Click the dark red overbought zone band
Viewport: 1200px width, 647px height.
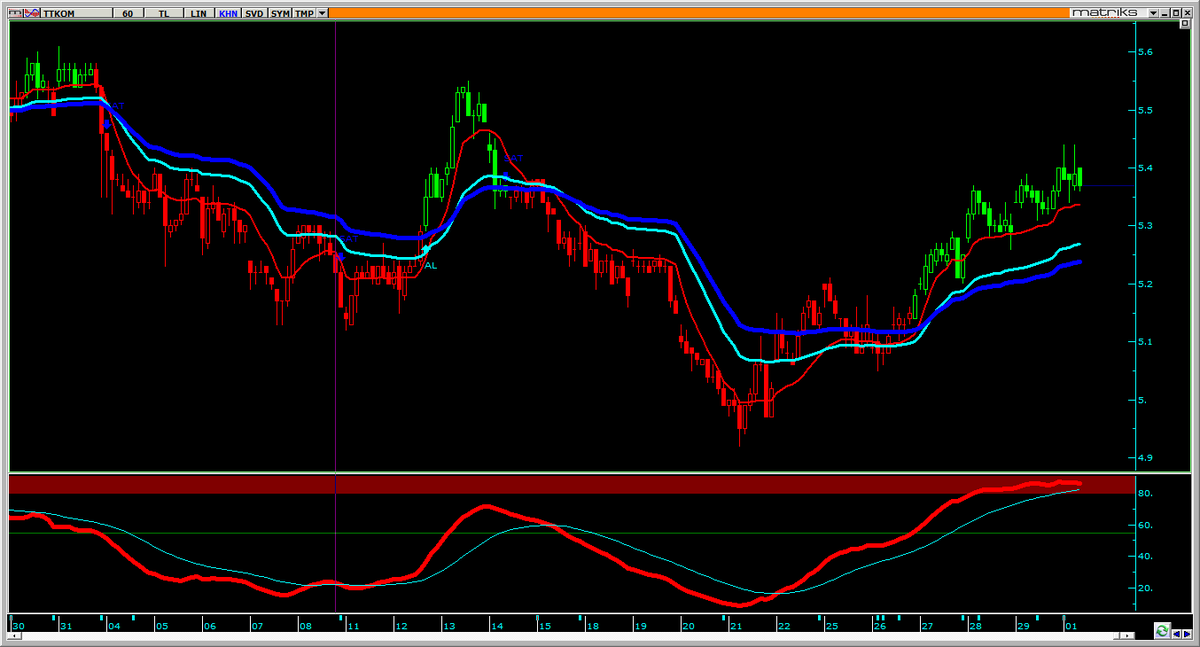572,484
